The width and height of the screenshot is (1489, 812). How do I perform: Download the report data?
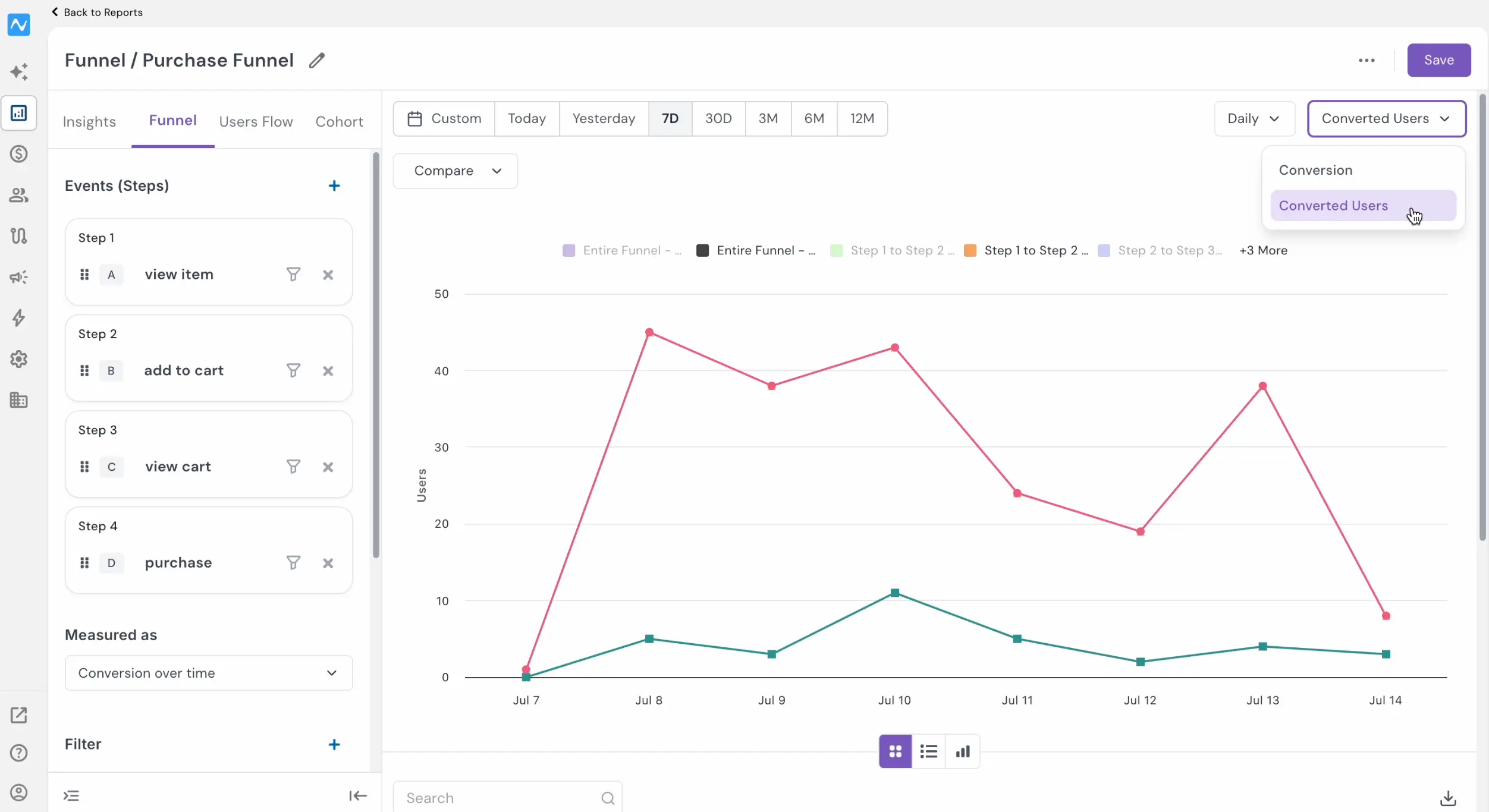point(1448,798)
